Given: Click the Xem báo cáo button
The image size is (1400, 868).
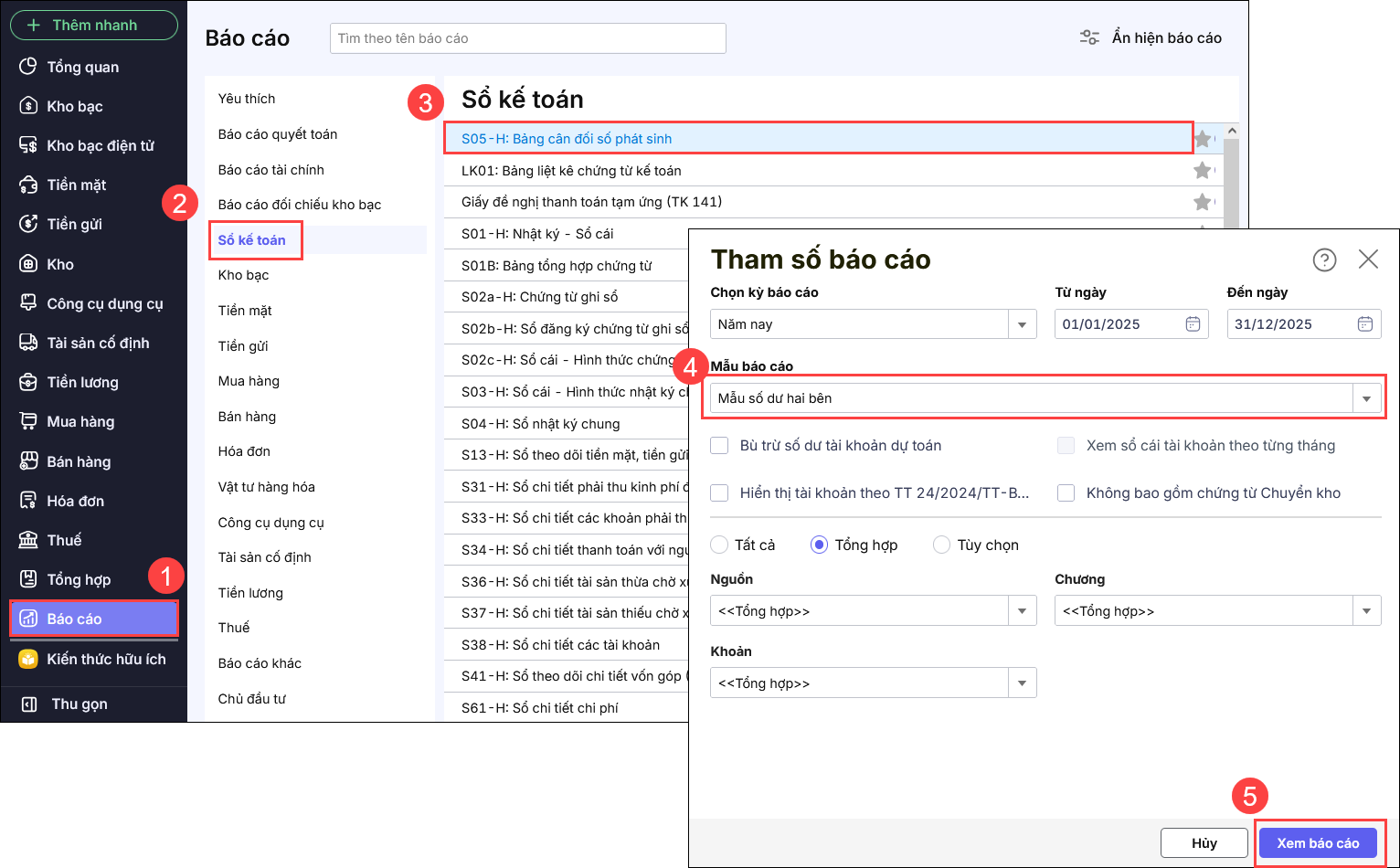Looking at the screenshot, I should (1317, 843).
